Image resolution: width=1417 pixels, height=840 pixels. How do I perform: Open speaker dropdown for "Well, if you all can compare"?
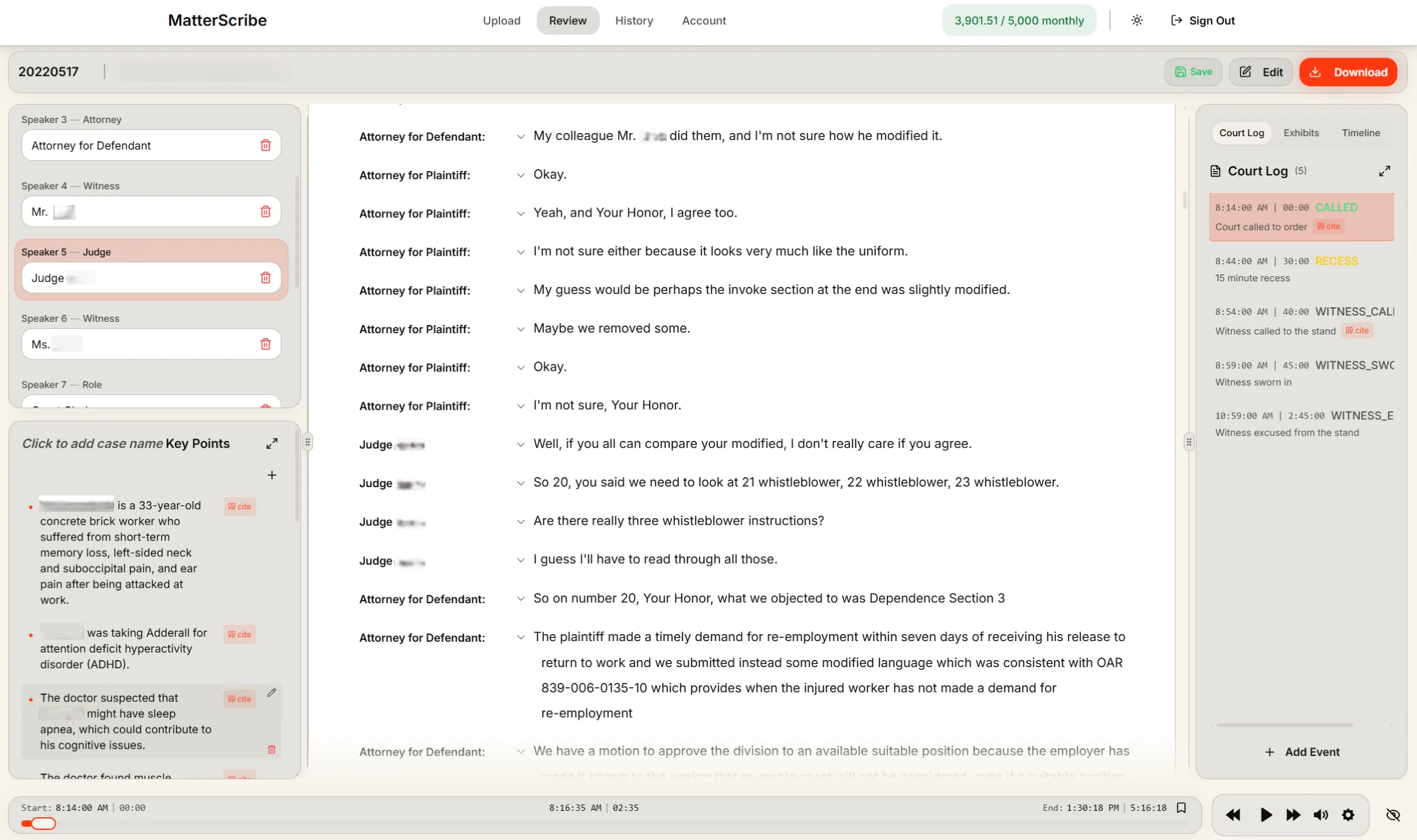tap(520, 445)
